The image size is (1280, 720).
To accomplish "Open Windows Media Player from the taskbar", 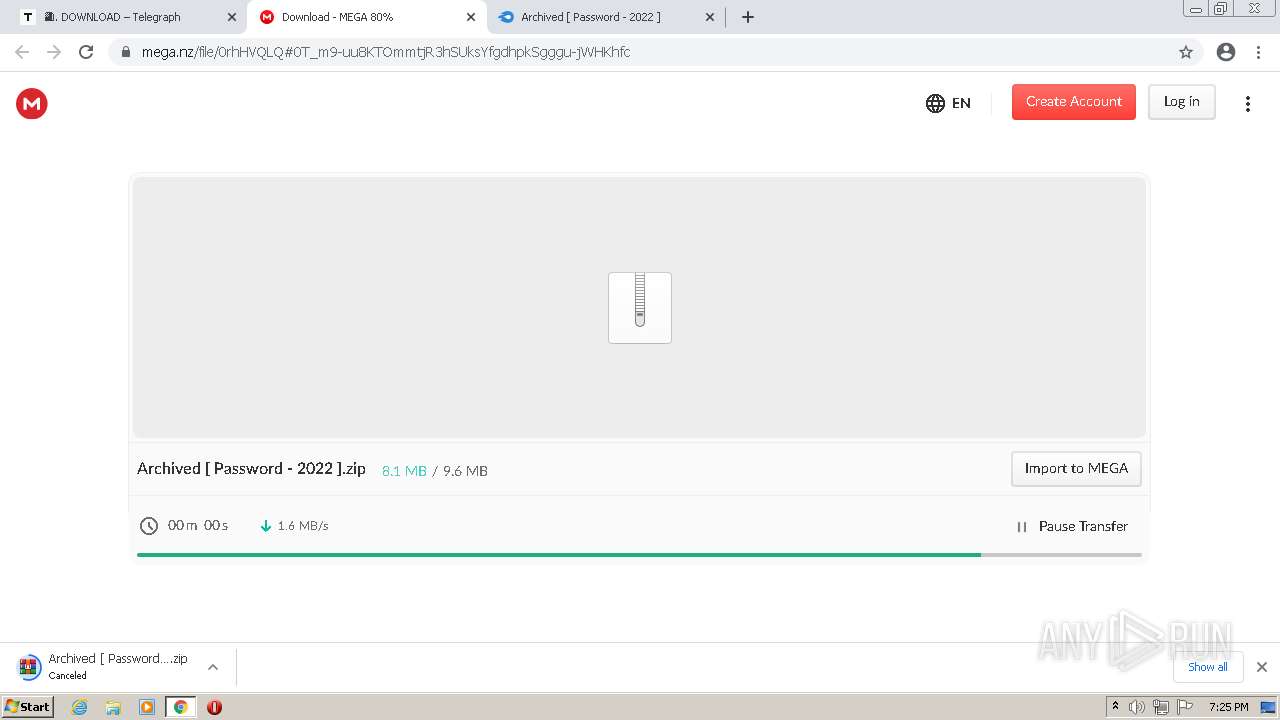I will coord(147,707).
